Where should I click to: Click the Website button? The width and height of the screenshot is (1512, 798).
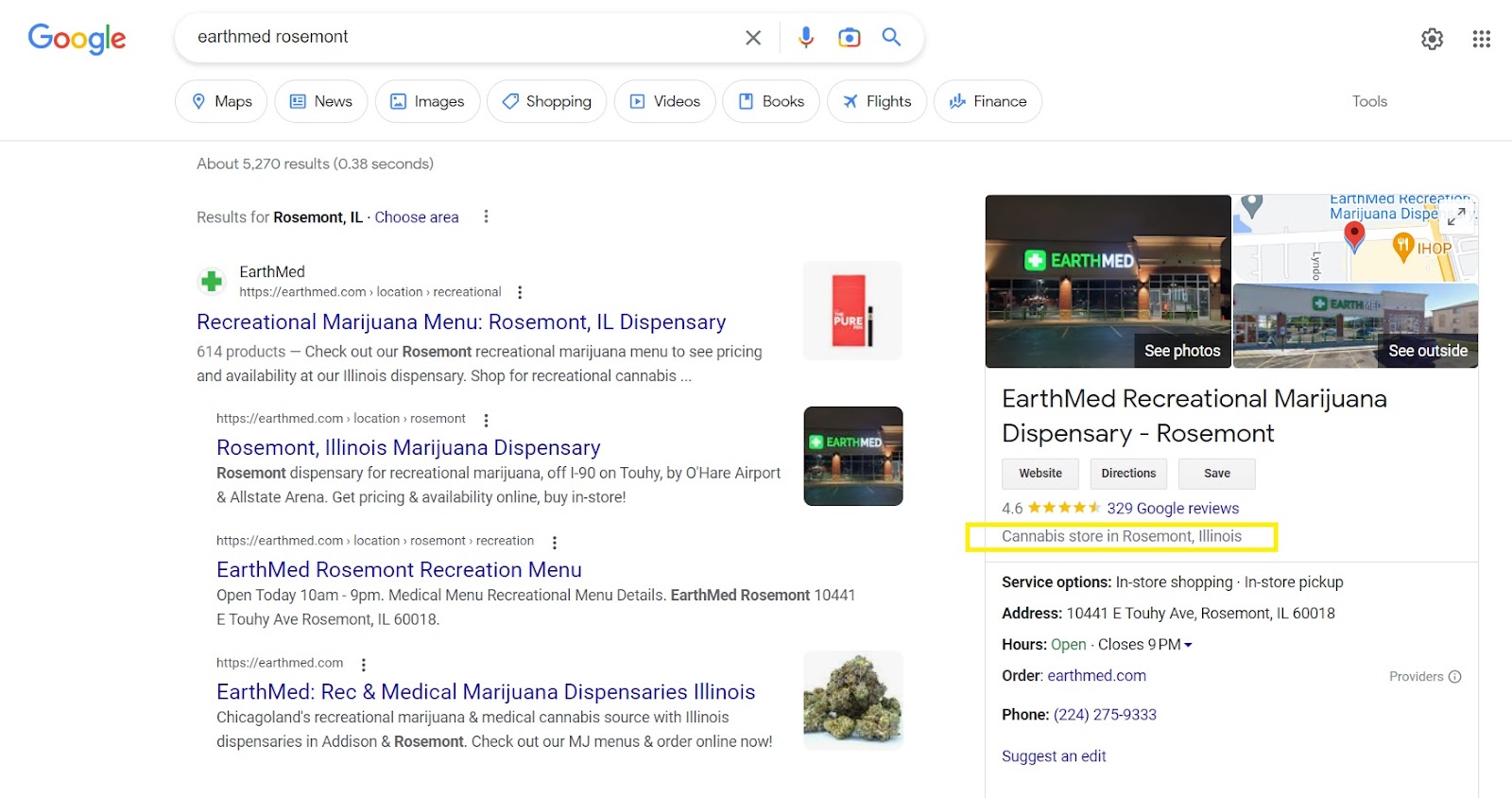point(1040,474)
